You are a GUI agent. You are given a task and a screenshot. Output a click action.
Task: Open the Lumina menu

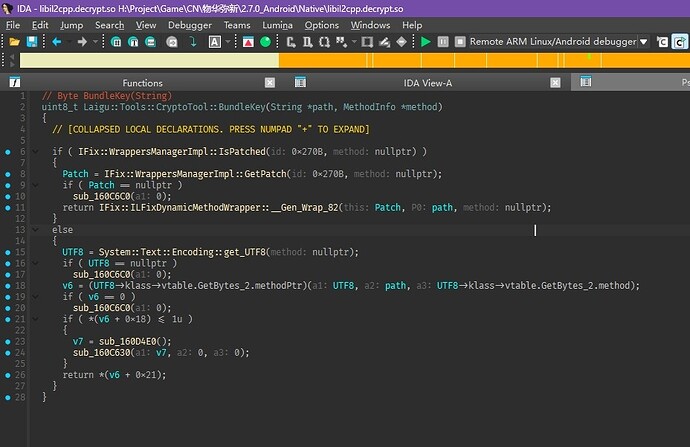click(277, 25)
